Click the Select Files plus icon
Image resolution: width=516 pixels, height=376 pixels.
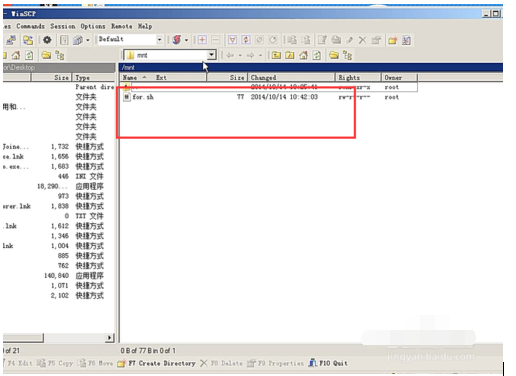[202, 40]
